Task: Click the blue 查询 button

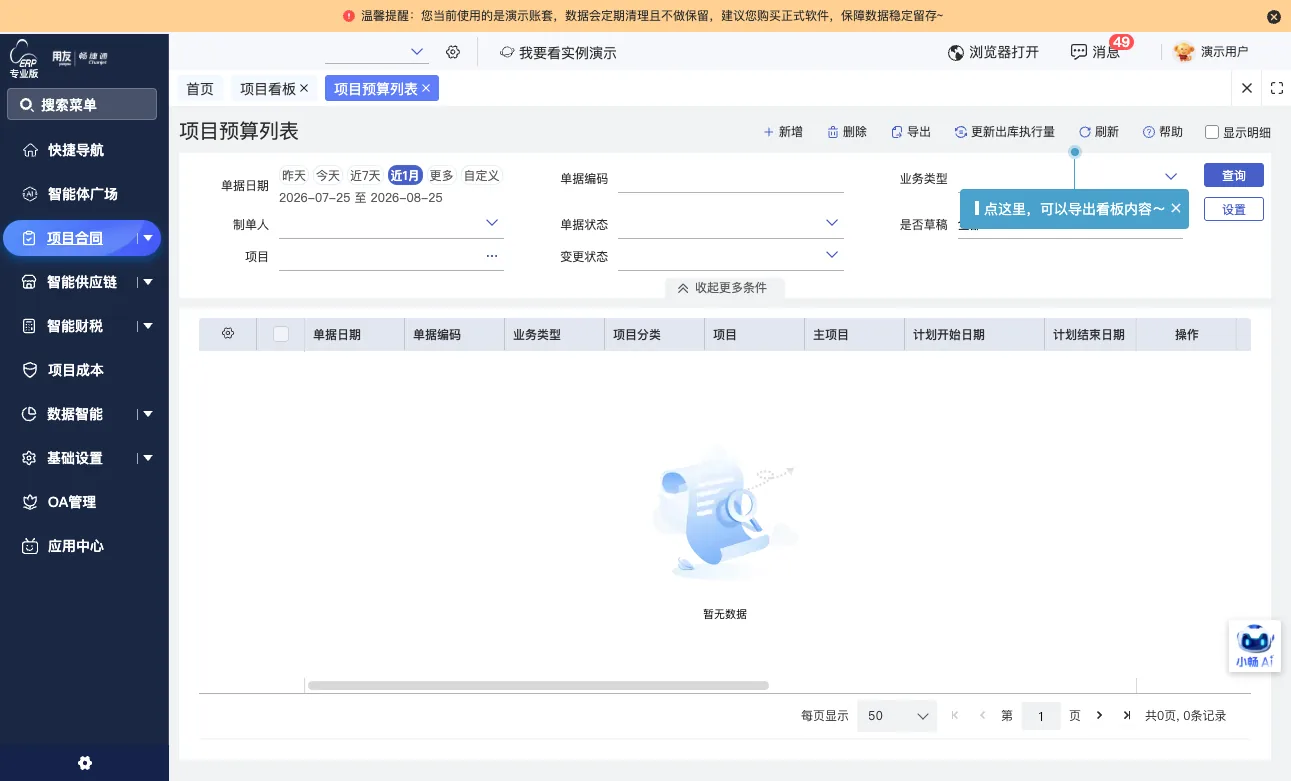Action: [x=1234, y=175]
